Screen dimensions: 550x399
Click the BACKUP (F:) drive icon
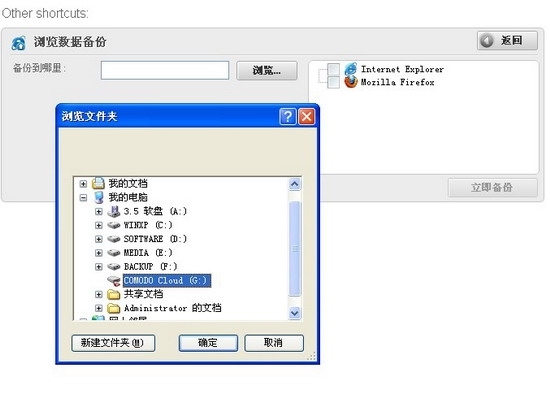coord(114,267)
